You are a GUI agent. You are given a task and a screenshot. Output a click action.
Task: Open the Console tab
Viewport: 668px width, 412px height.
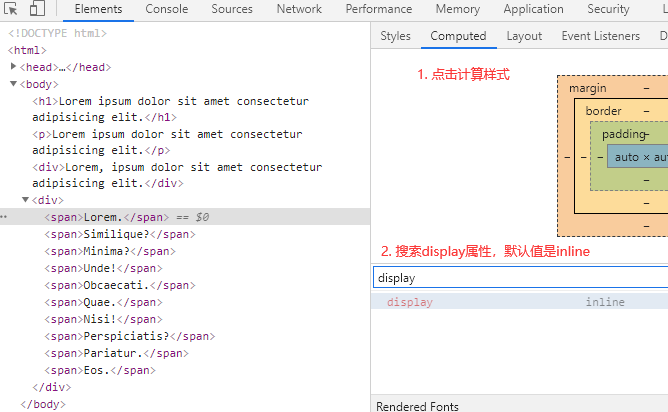pyautogui.click(x=166, y=9)
